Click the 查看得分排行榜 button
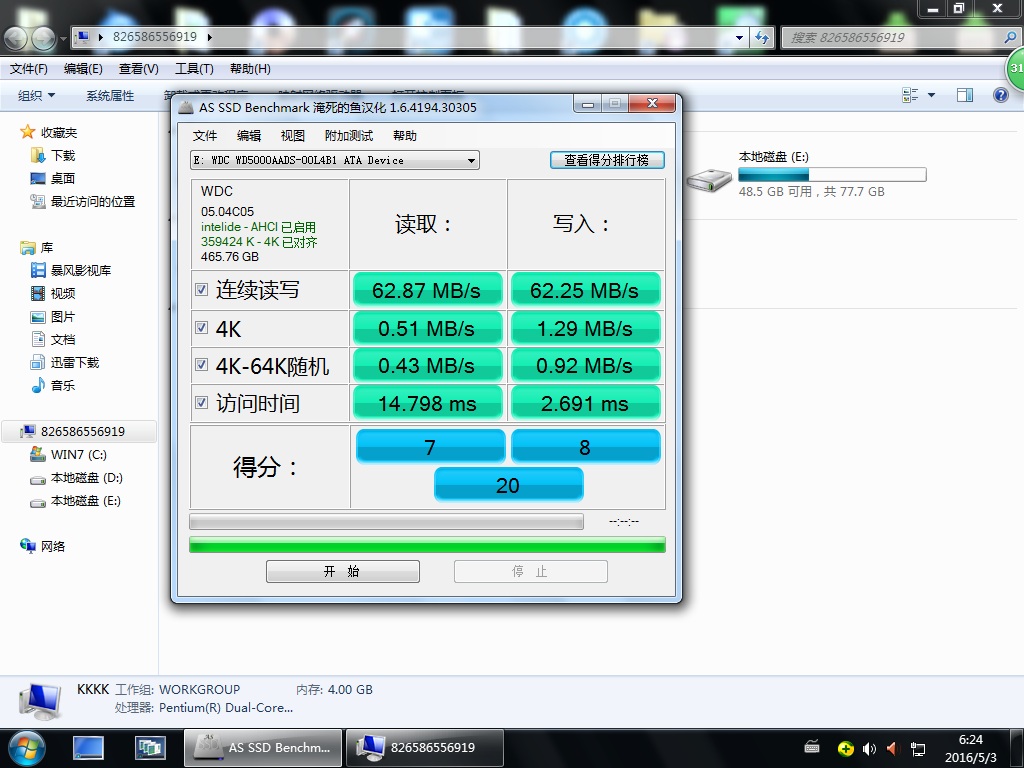 pyautogui.click(x=606, y=160)
